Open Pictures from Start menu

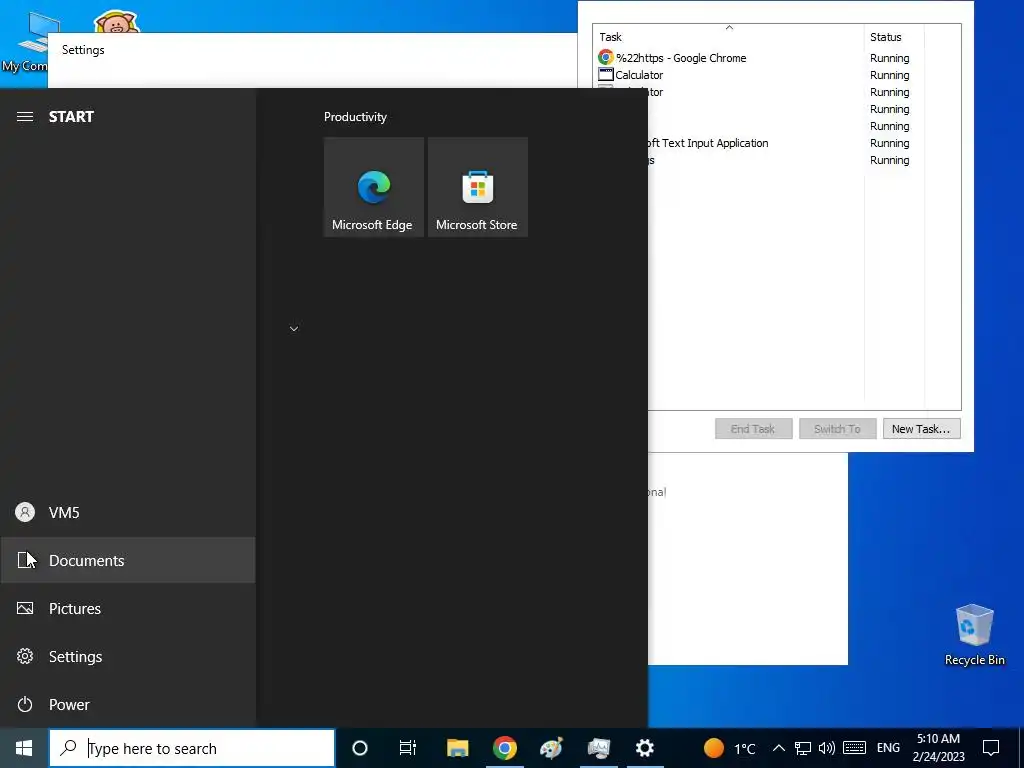click(128, 609)
